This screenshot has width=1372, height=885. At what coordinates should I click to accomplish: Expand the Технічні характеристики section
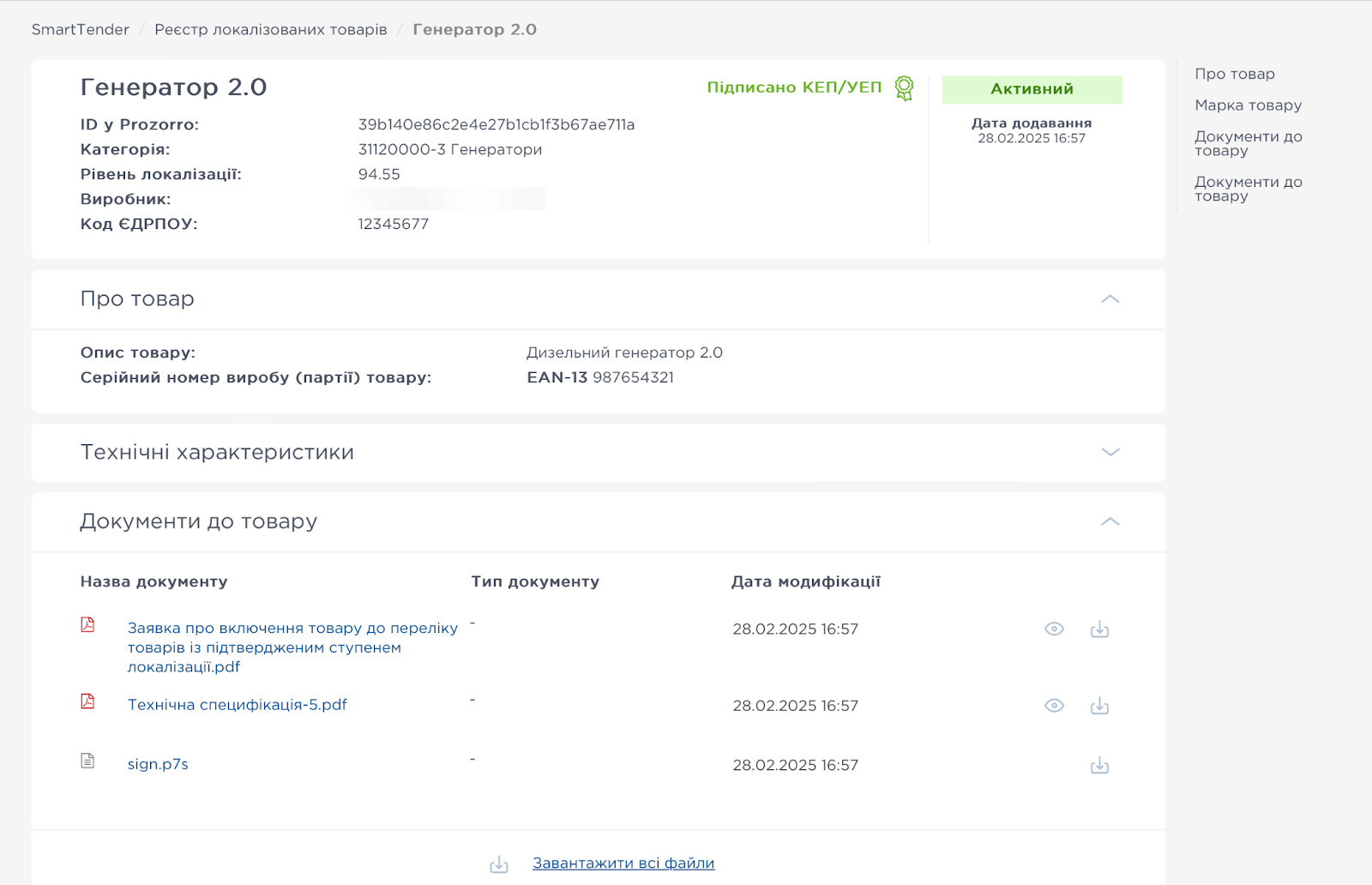1110,452
